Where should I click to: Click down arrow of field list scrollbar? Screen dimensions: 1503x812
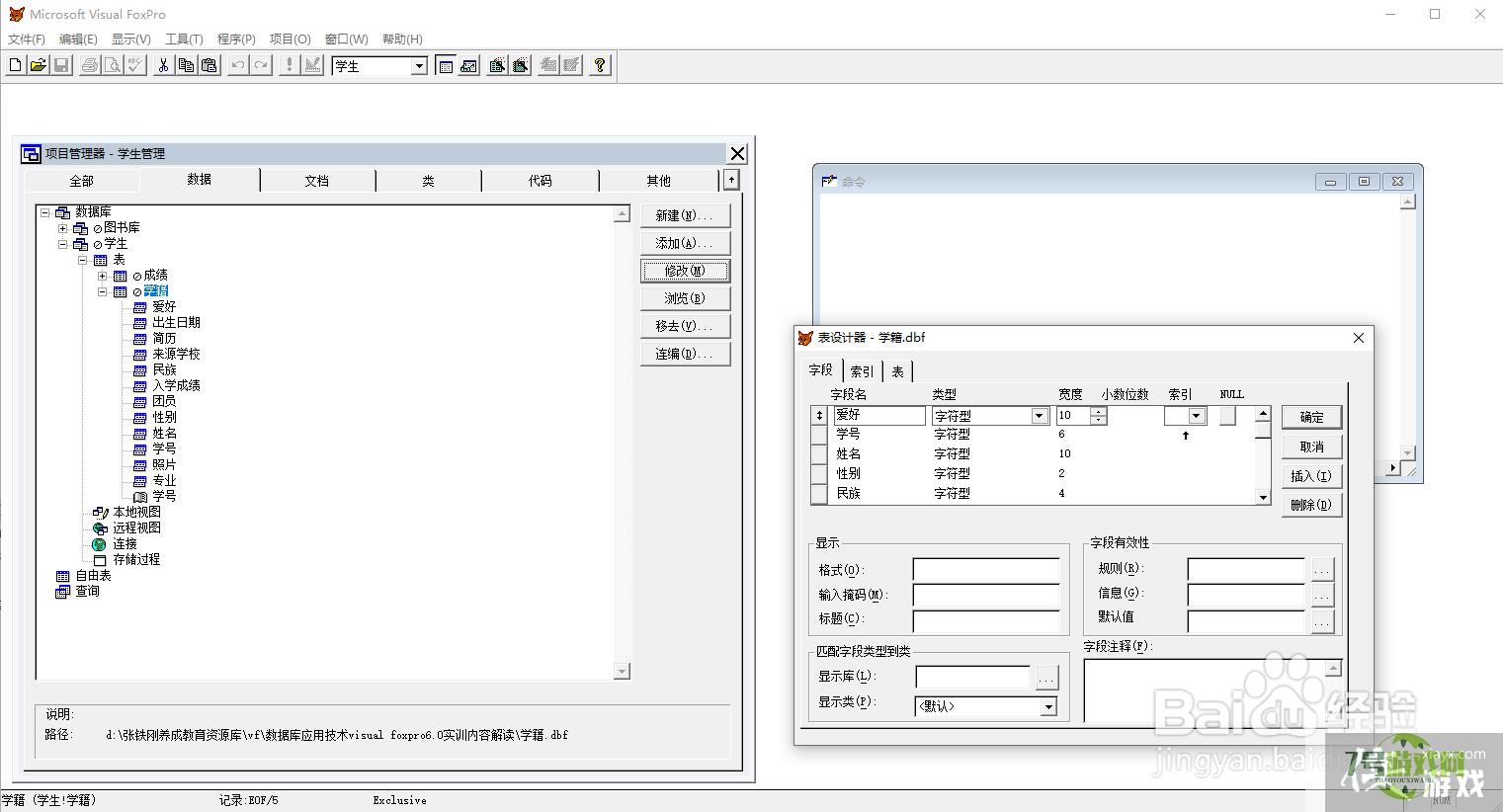click(x=1263, y=498)
